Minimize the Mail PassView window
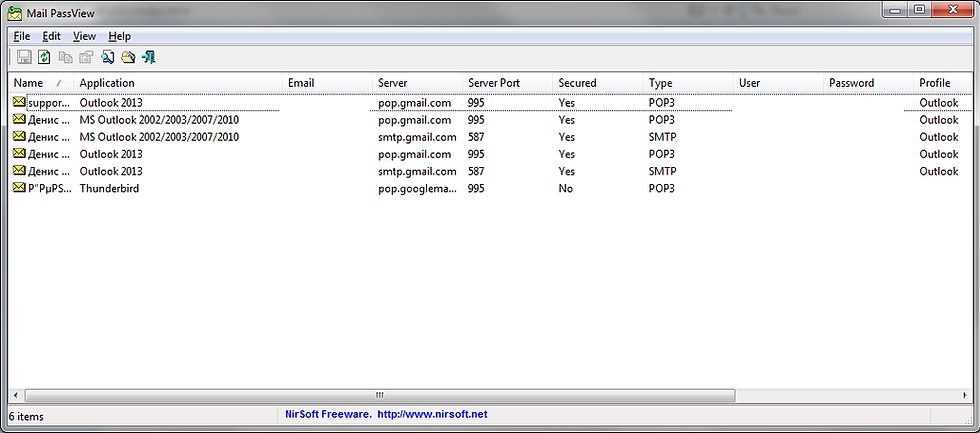This screenshot has width=980, height=433. click(x=896, y=9)
